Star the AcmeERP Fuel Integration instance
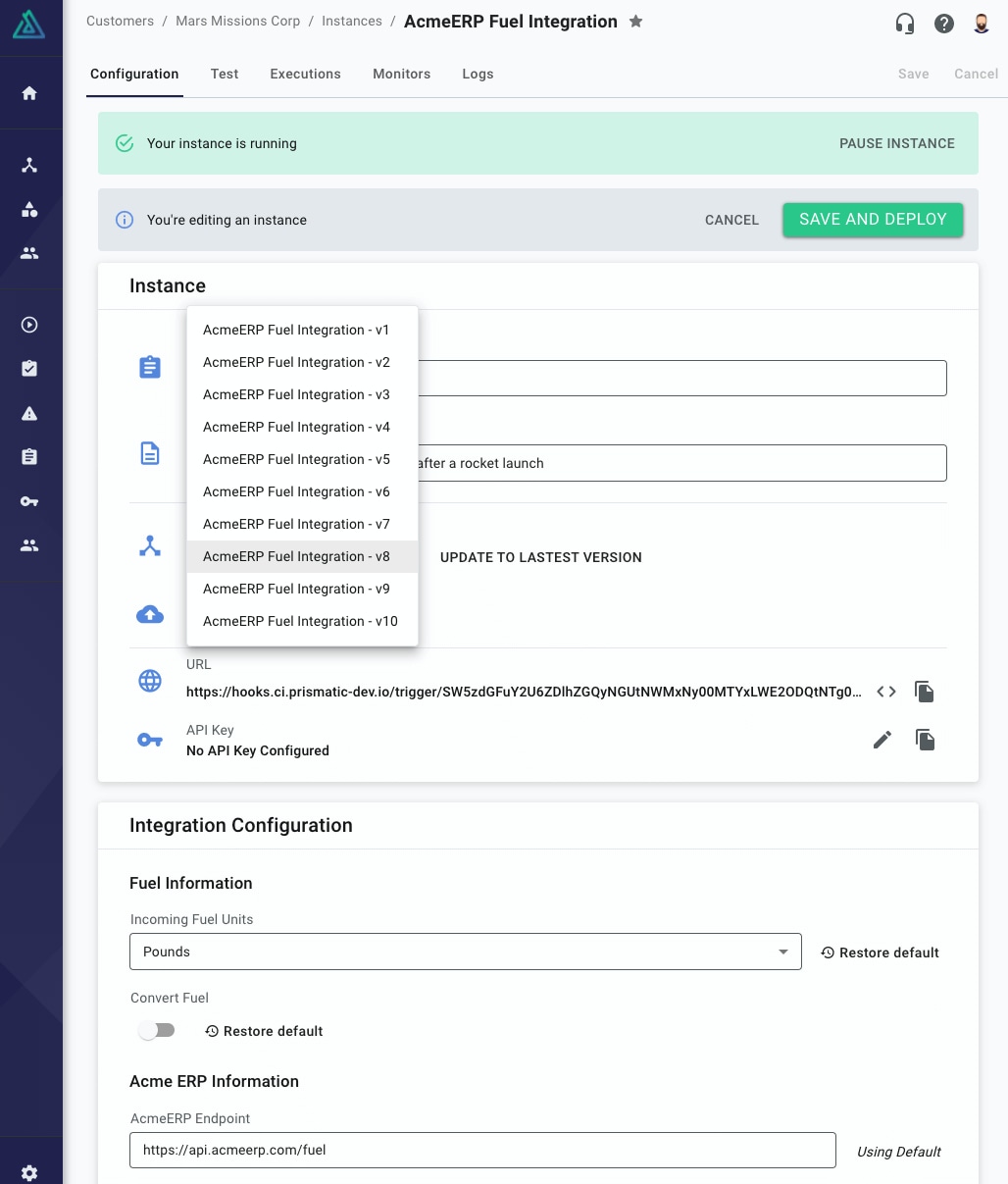Screen dimensions: 1008x1184 [x=635, y=22]
